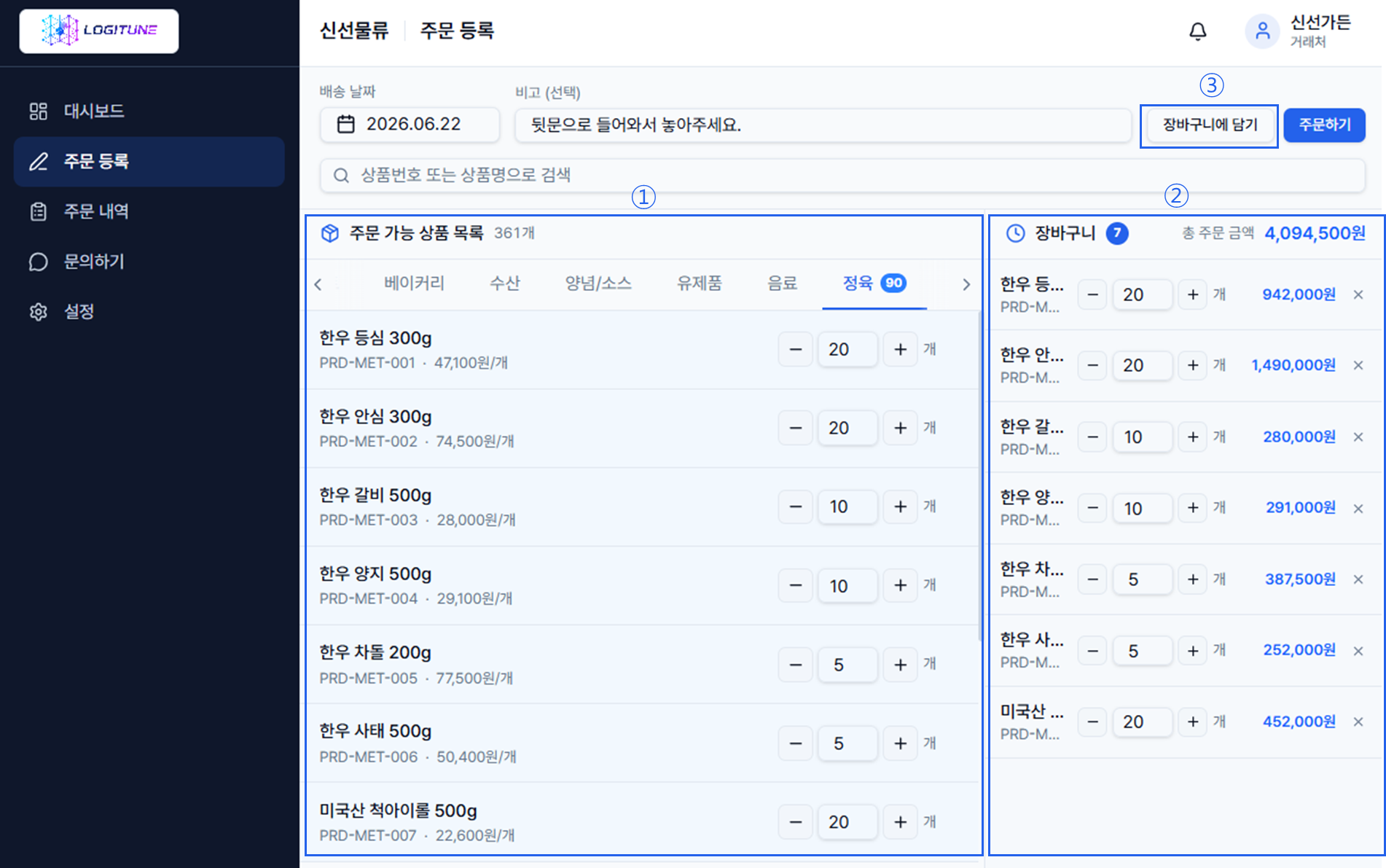Screen dimensions: 1386x868
Task: Click the 비고 note input field
Action: (823, 125)
